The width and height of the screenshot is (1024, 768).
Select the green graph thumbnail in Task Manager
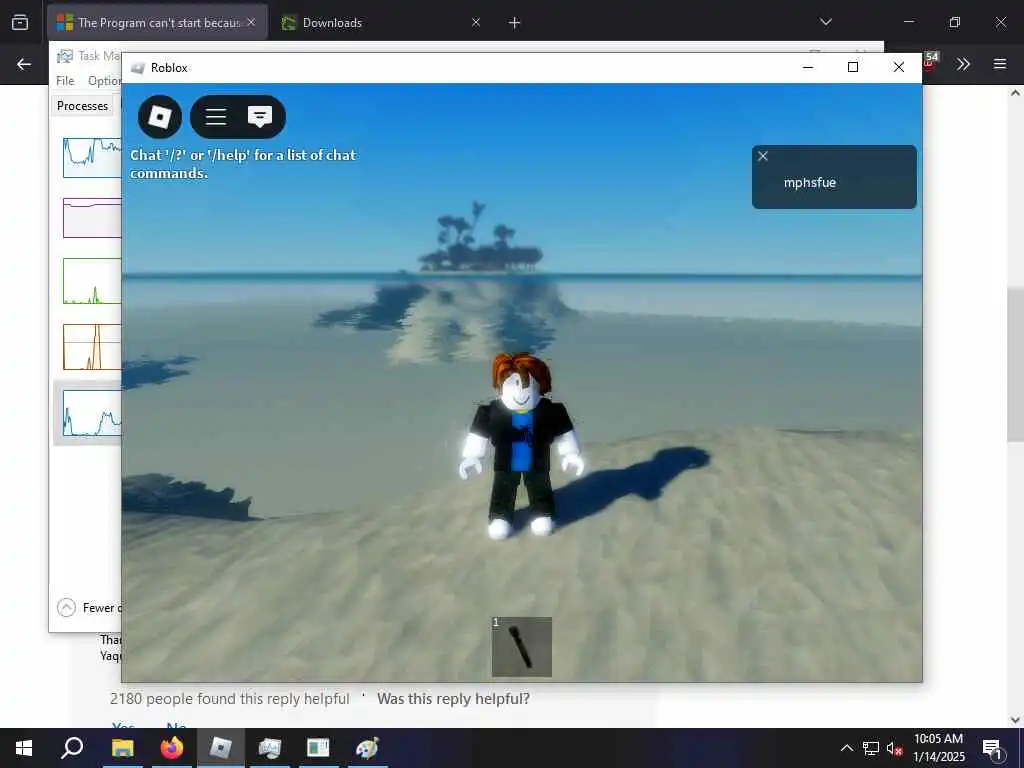(92, 281)
